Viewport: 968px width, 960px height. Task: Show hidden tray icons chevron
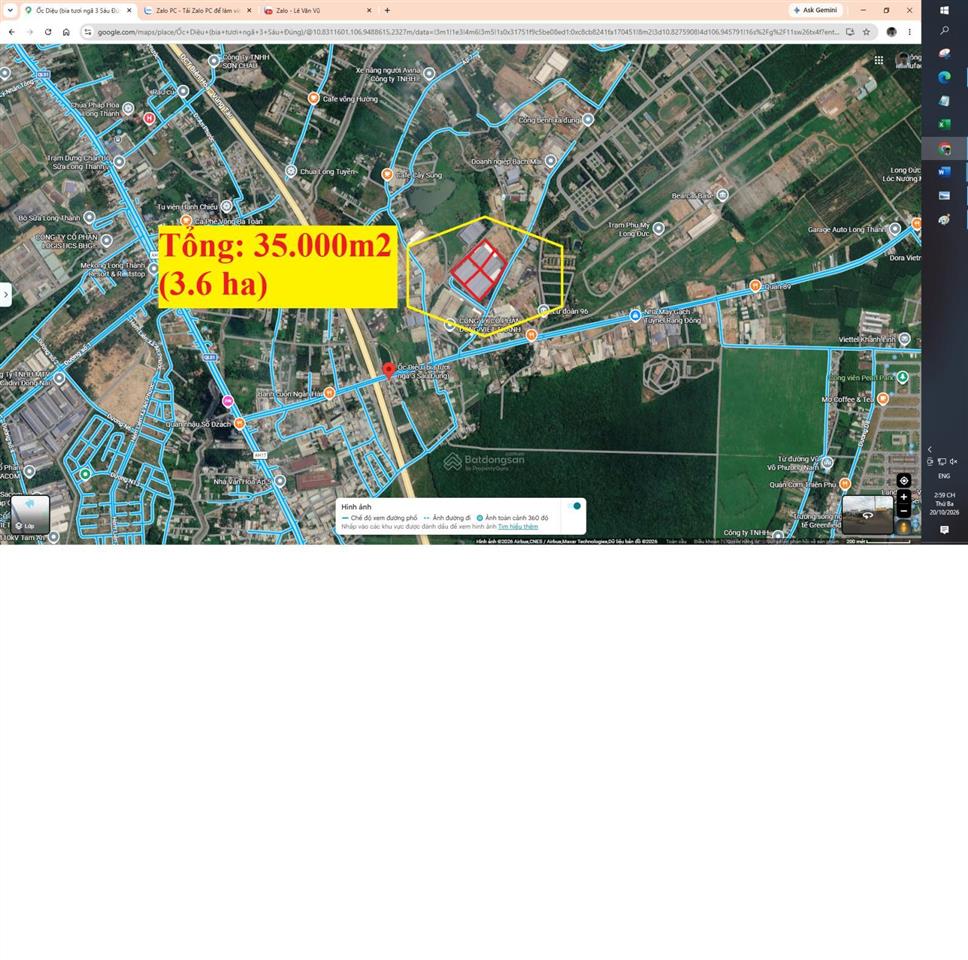tap(930, 450)
